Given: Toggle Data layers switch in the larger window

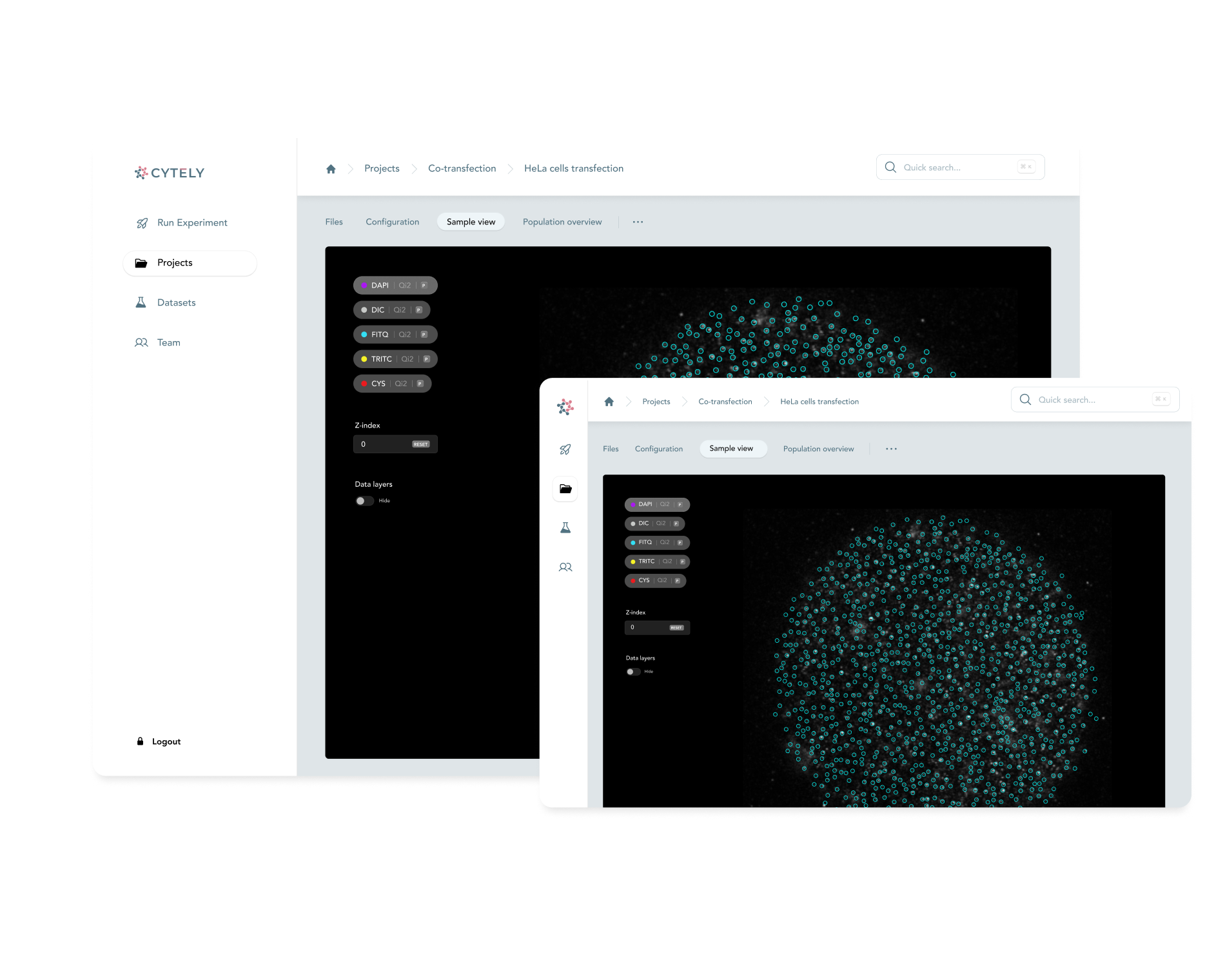Looking at the screenshot, I should pyautogui.click(x=364, y=501).
